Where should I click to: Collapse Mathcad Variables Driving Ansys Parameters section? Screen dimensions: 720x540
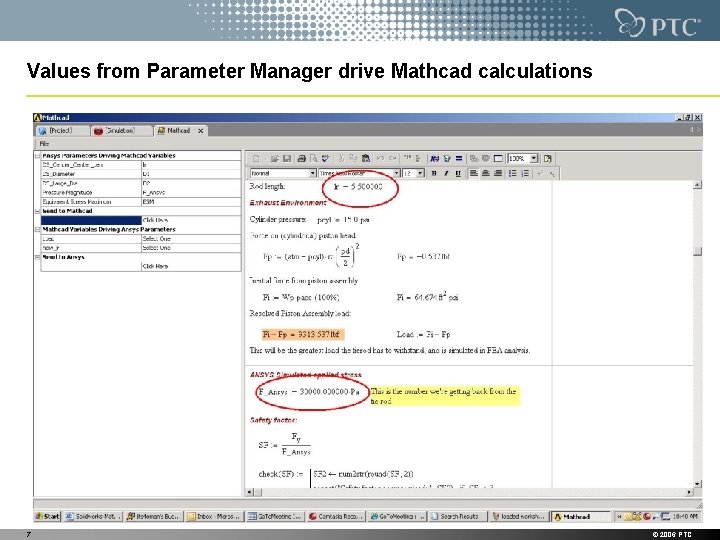click(x=38, y=230)
